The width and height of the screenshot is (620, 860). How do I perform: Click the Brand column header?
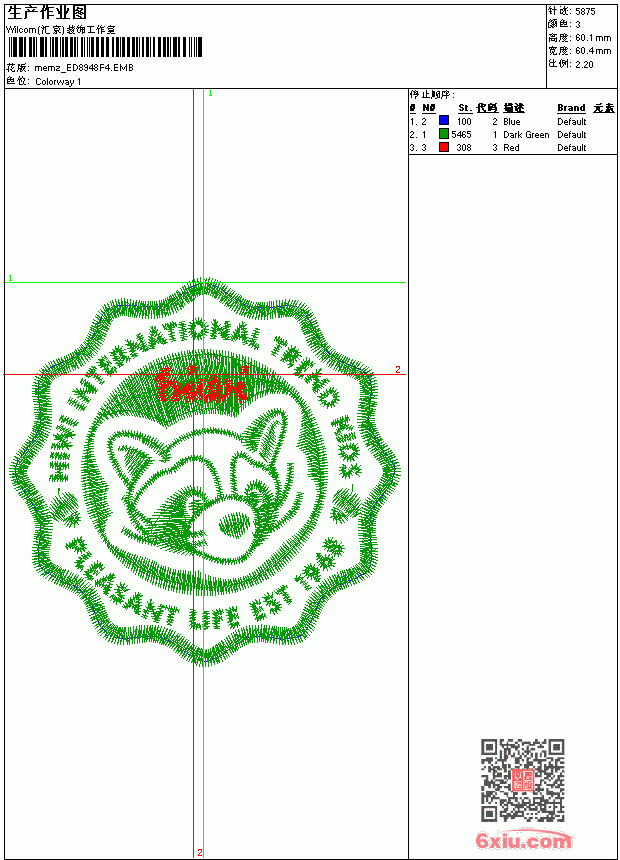(x=571, y=108)
